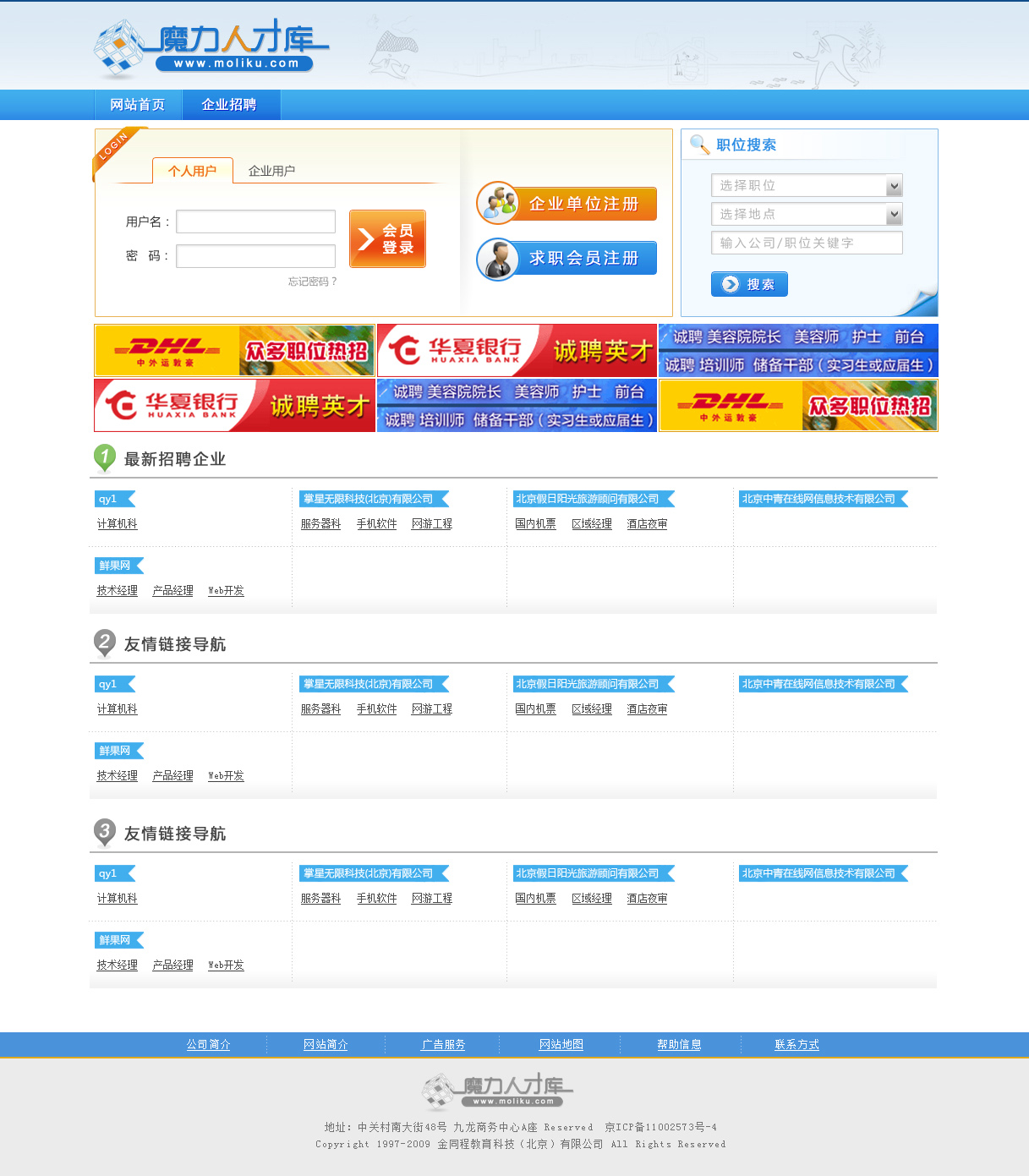Open 手机软件 link under 最新招聘企业

pos(377,524)
